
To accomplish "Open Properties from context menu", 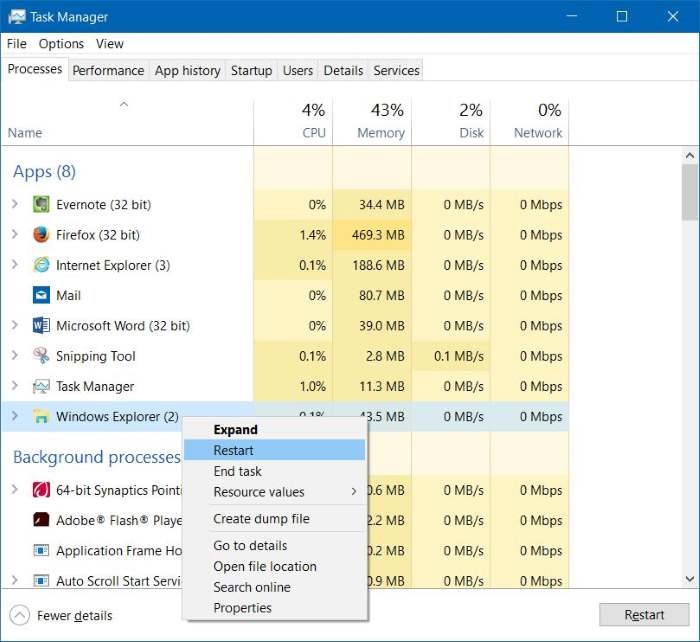I will point(275,608).
